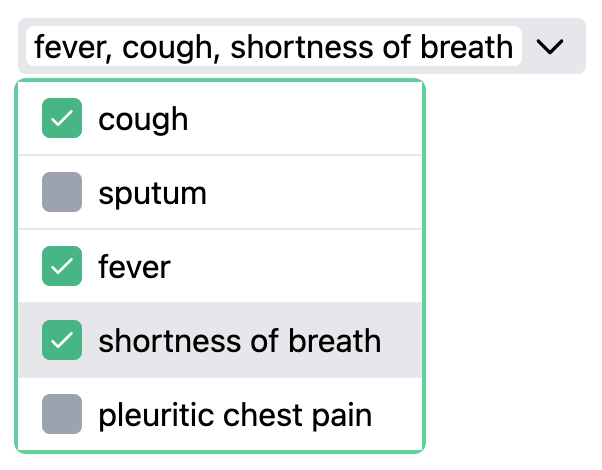The image size is (602, 470).
Task: Click combo box background right of chevron
Action: pos(576,46)
